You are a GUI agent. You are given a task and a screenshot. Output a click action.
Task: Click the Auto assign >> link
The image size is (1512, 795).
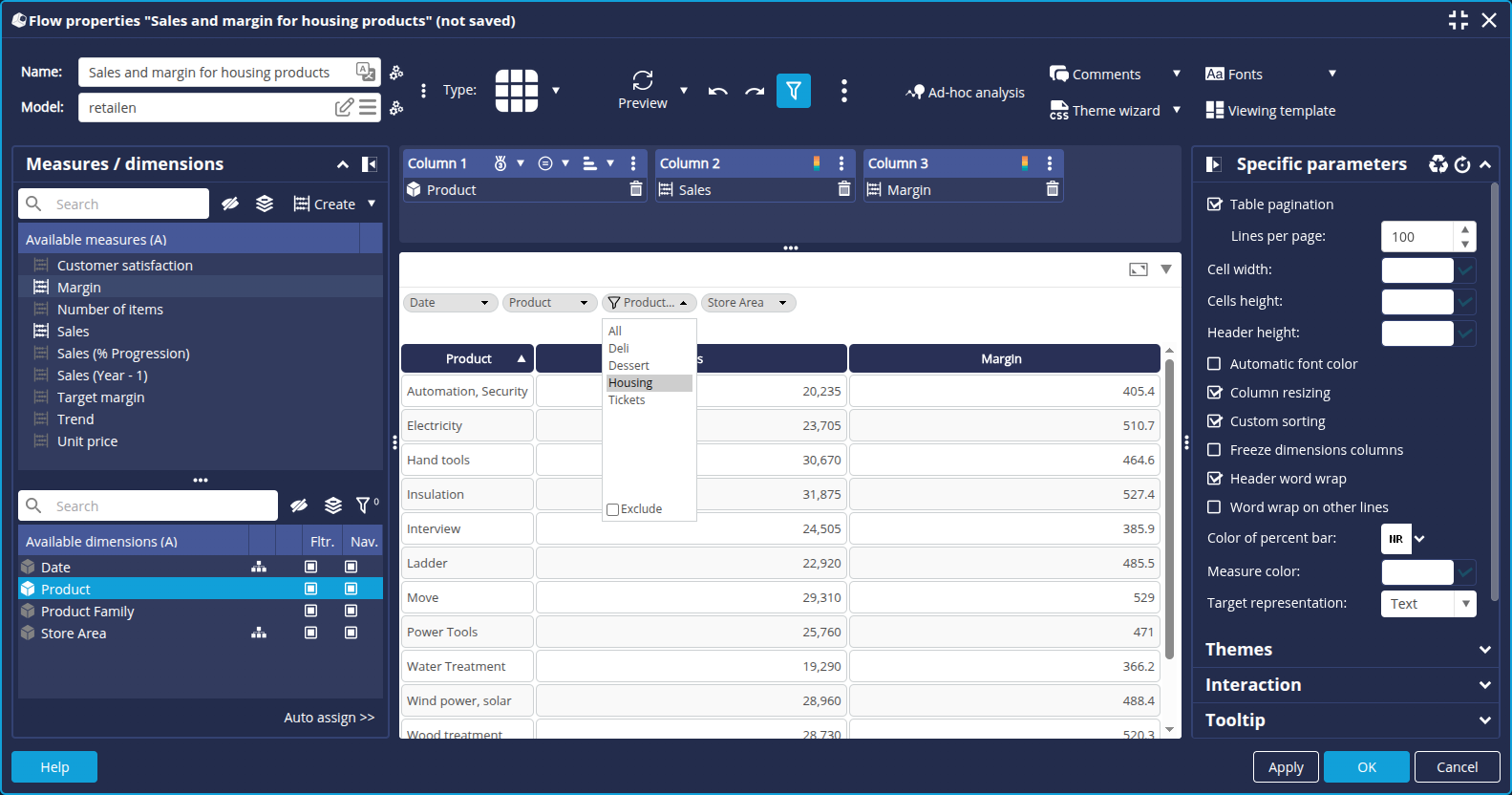coord(329,718)
